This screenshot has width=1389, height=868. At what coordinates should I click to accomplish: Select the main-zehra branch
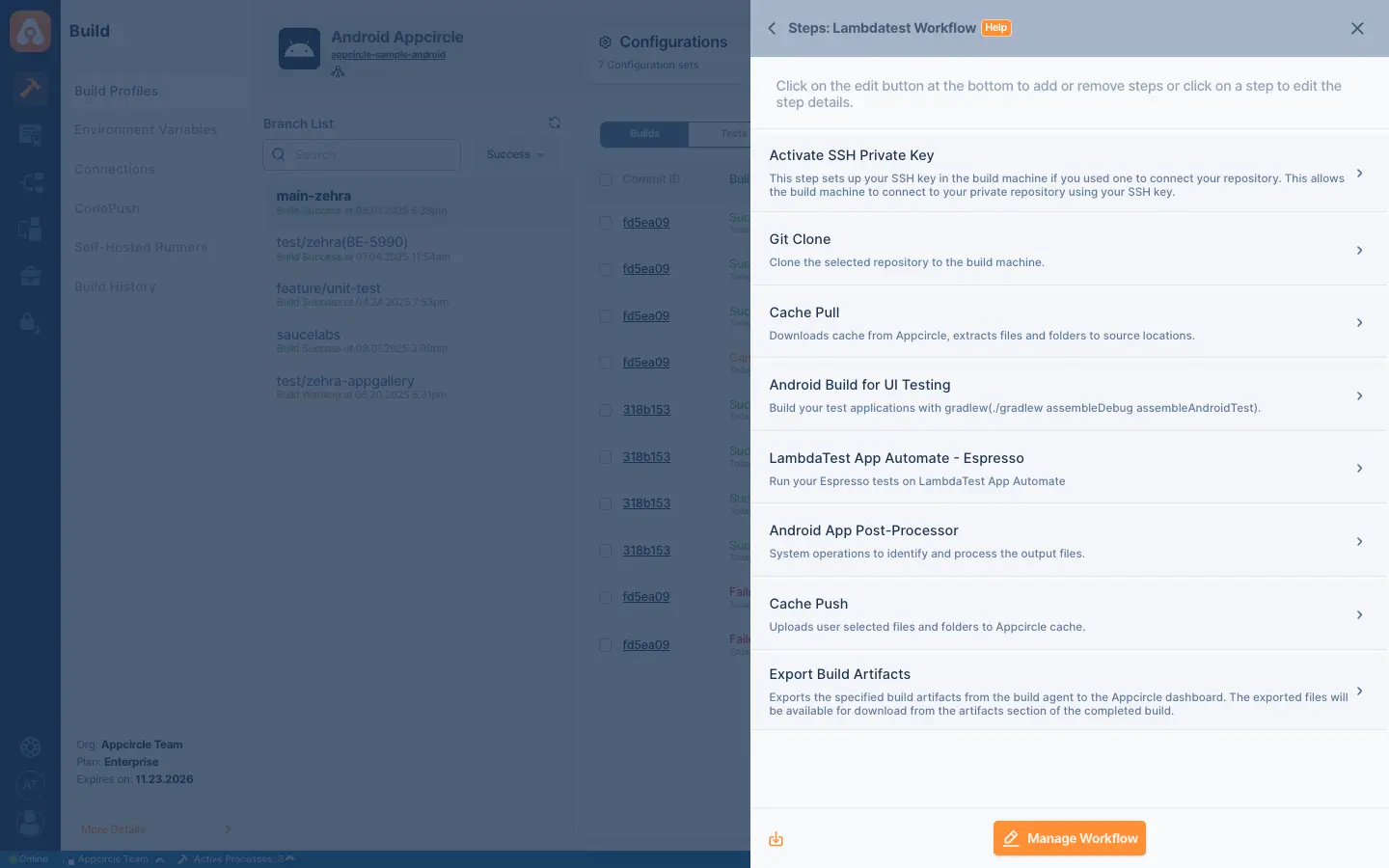tap(417, 203)
